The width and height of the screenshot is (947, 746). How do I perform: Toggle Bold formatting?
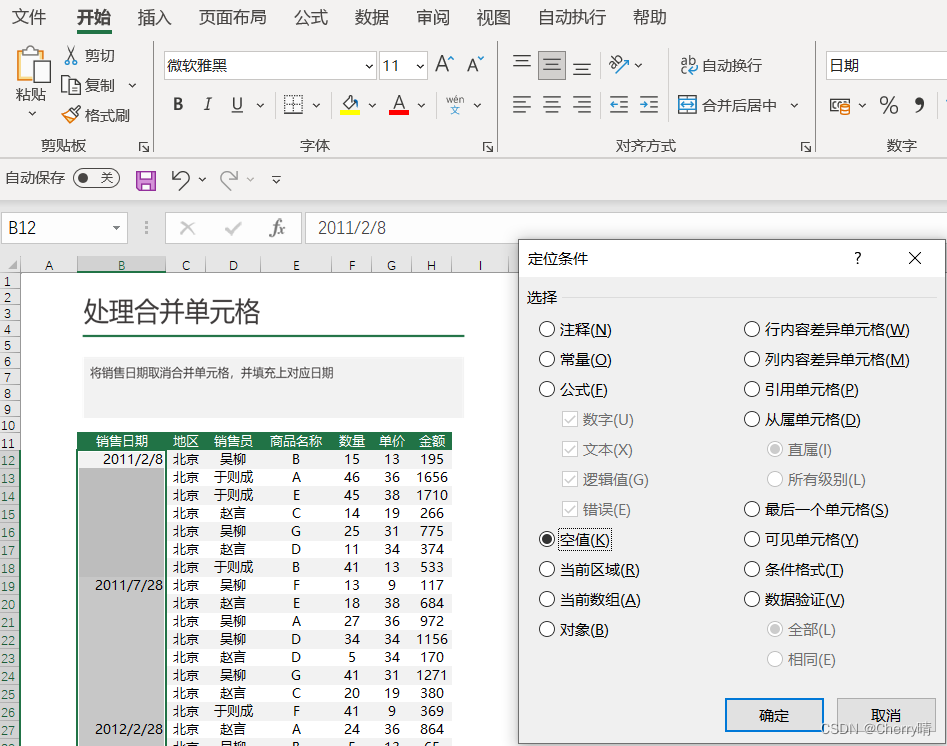pyautogui.click(x=178, y=104)
